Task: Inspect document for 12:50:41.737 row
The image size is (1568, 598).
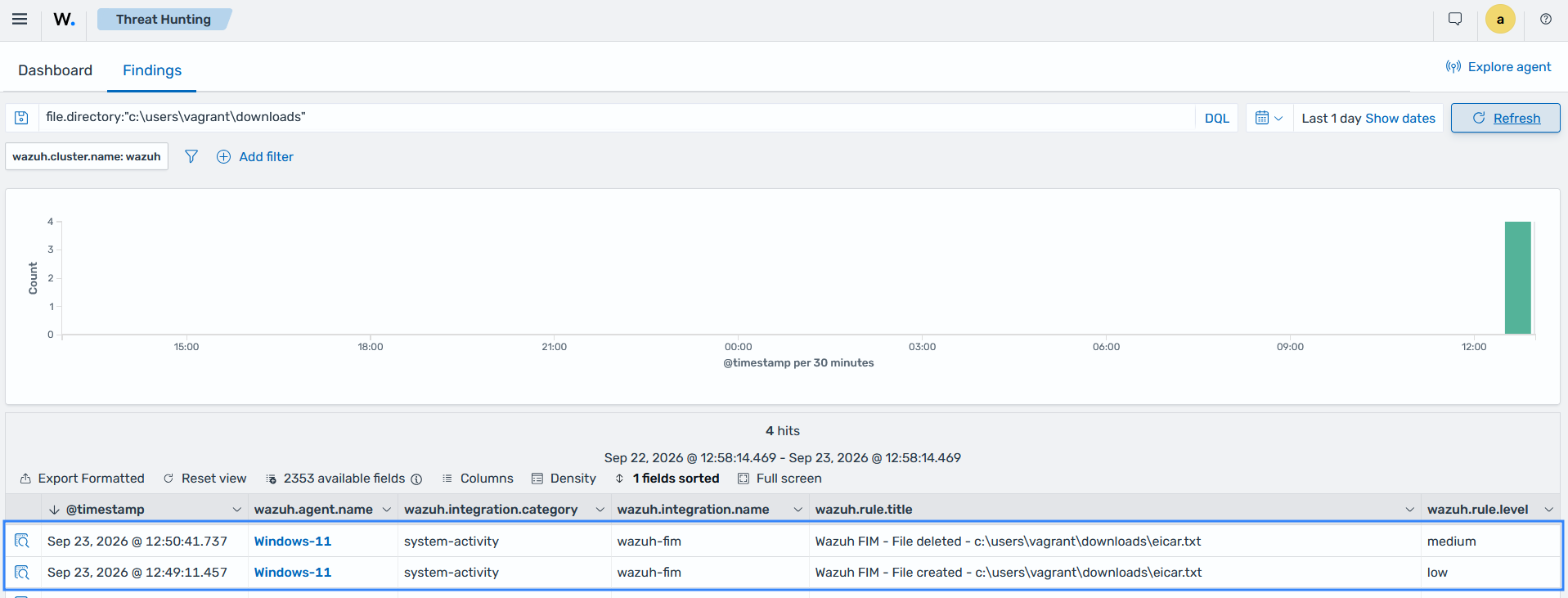Action: (22, 541)
